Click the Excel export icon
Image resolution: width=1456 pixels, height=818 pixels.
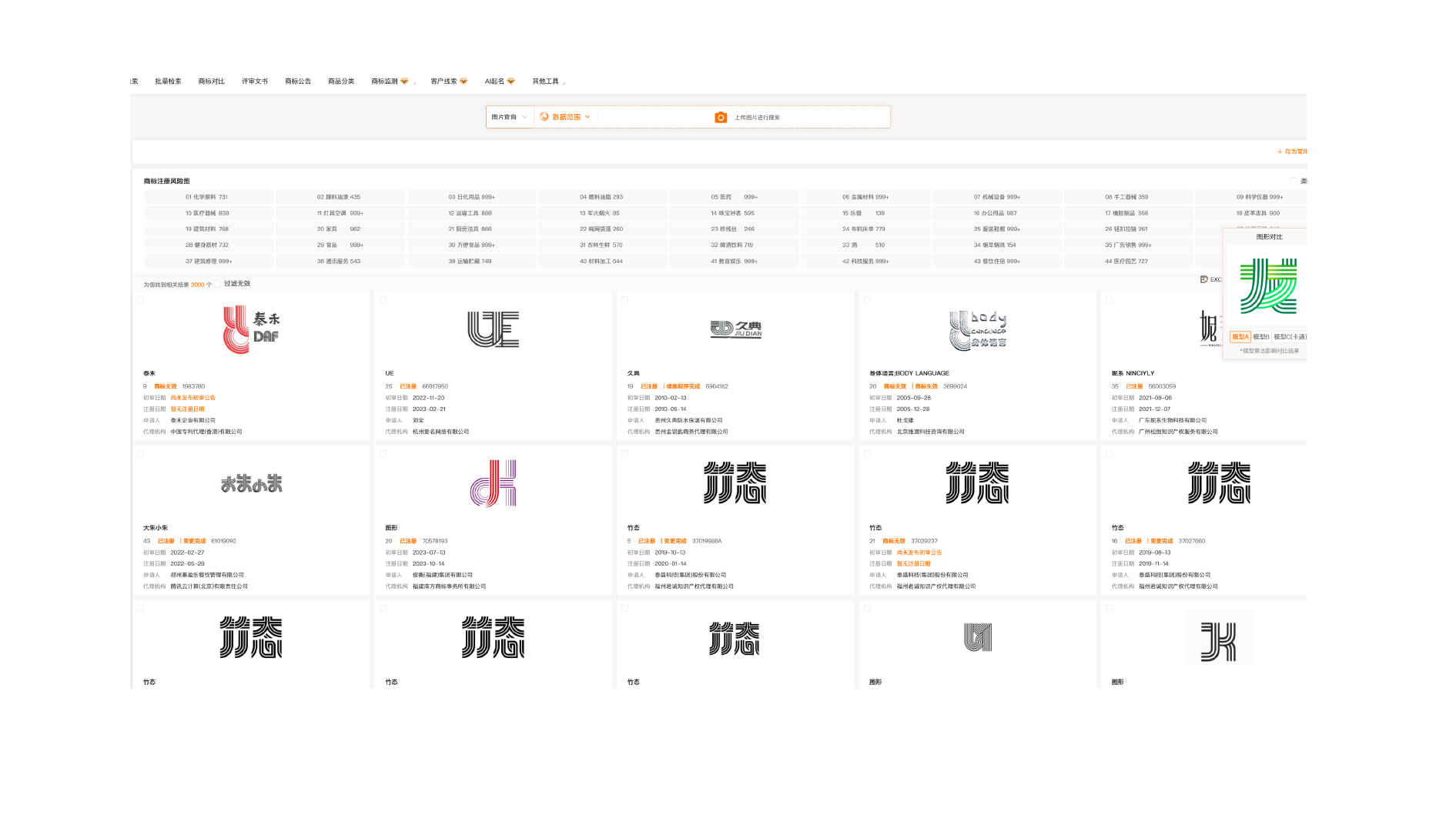coord(1203,279)
